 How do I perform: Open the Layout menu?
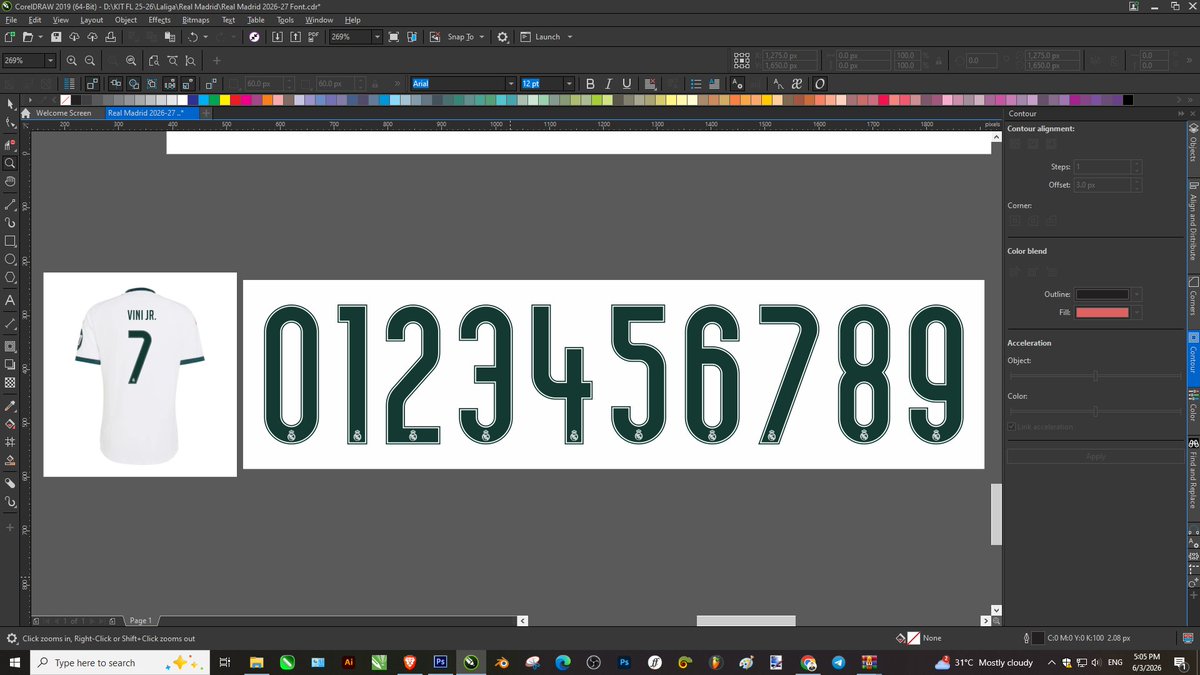(91, 20)
